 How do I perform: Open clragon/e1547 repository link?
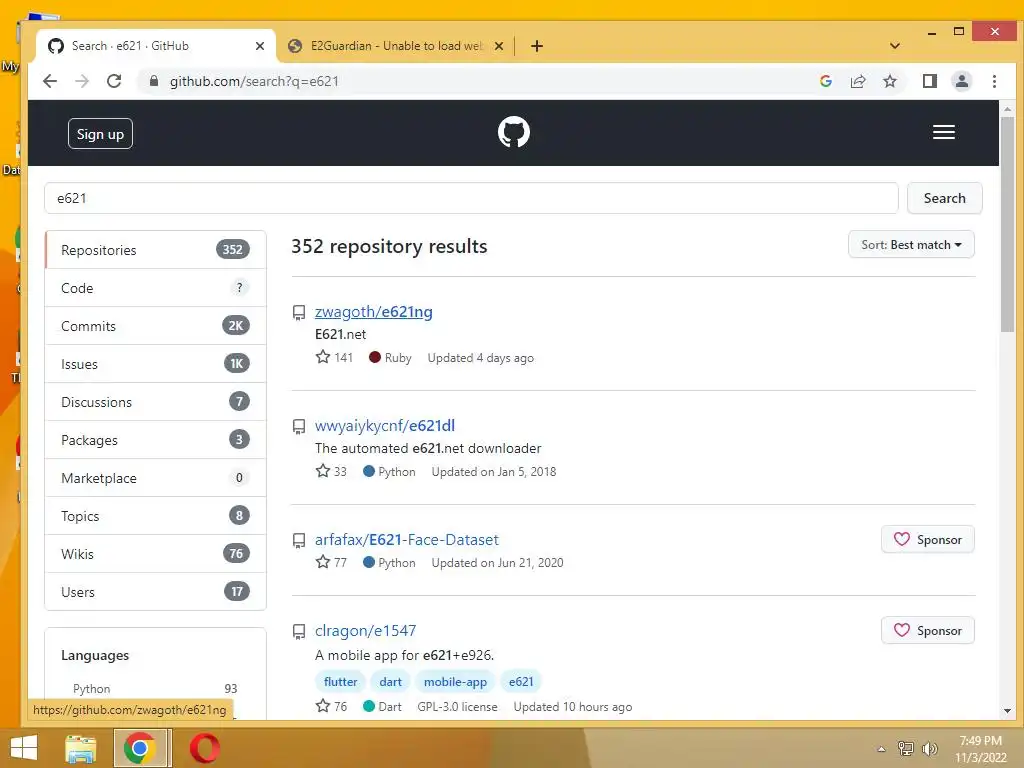coord(365,630)
